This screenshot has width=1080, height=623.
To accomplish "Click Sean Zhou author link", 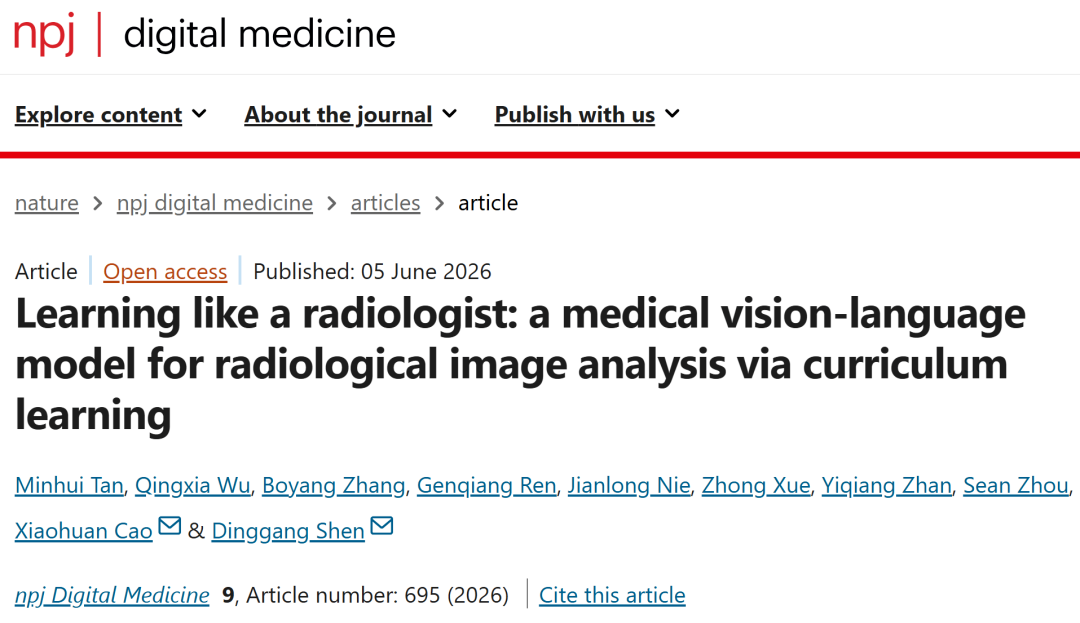I will [1016, 485].
